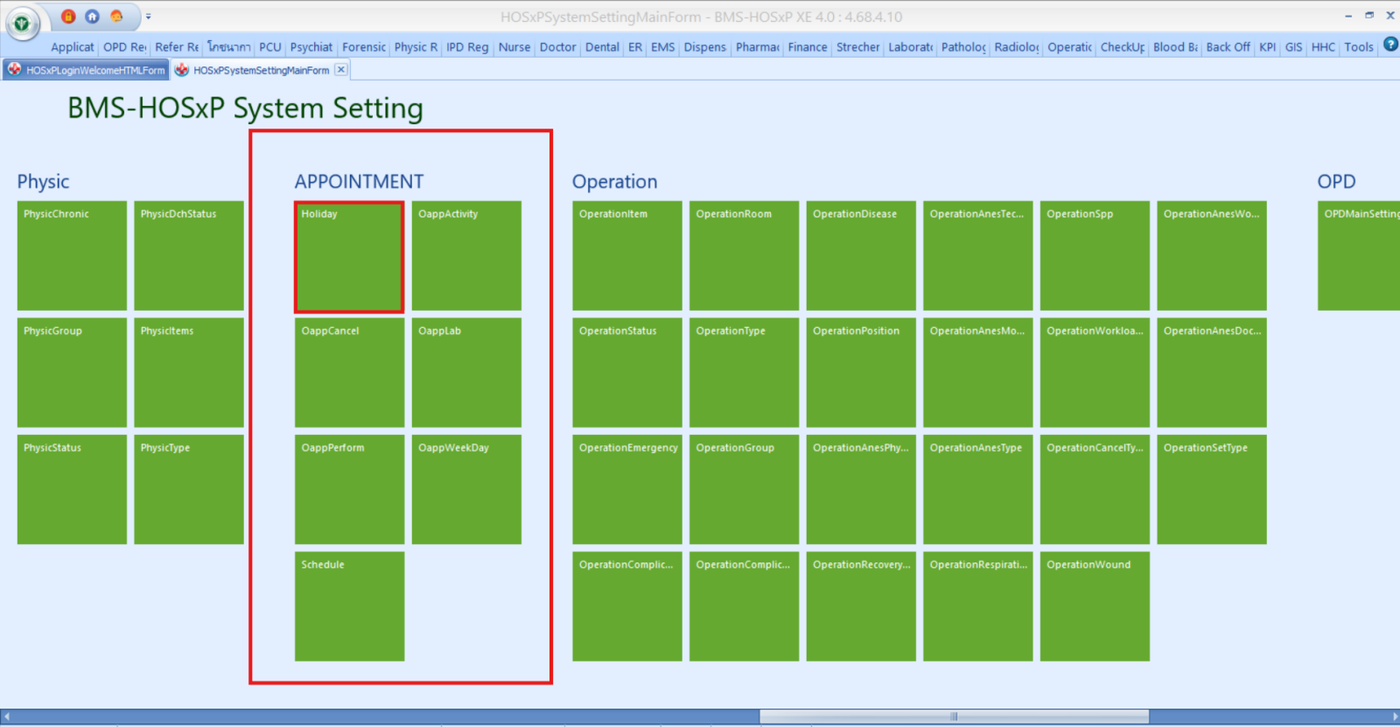
Task: Open the ER menu
Action: [635, 47]
